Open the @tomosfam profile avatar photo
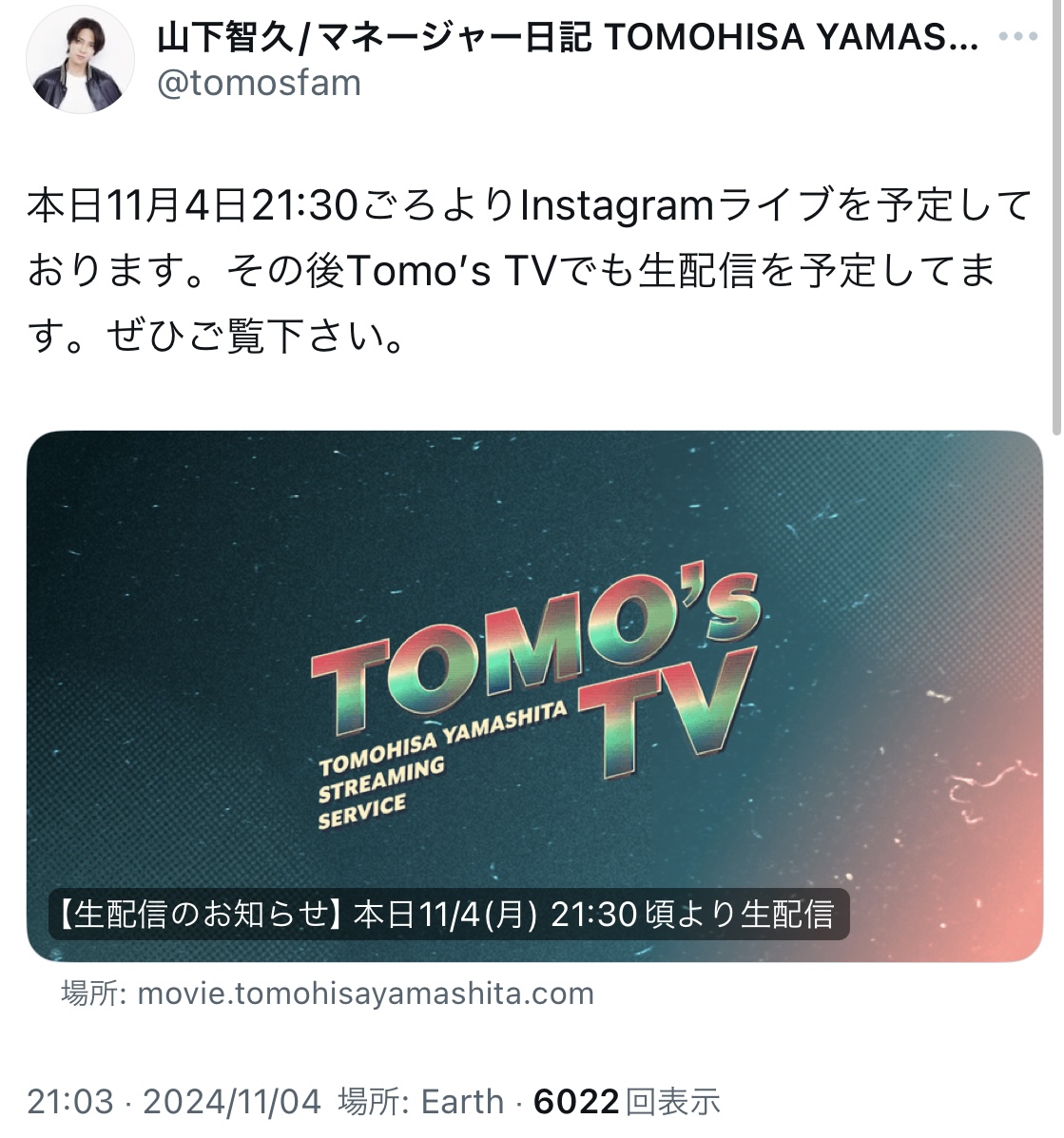 (80, 60)
